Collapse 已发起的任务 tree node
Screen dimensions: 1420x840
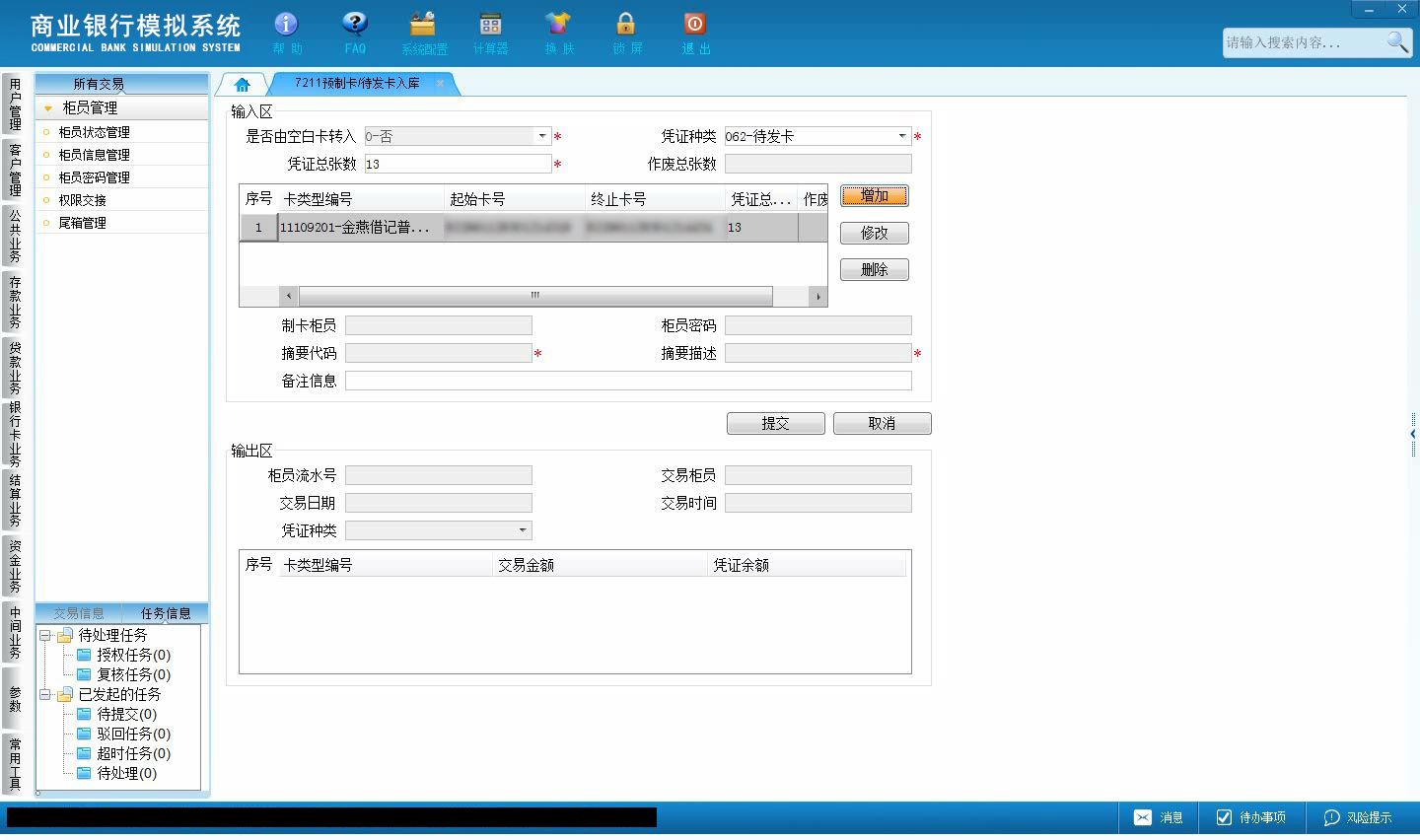tap(45, 695)
